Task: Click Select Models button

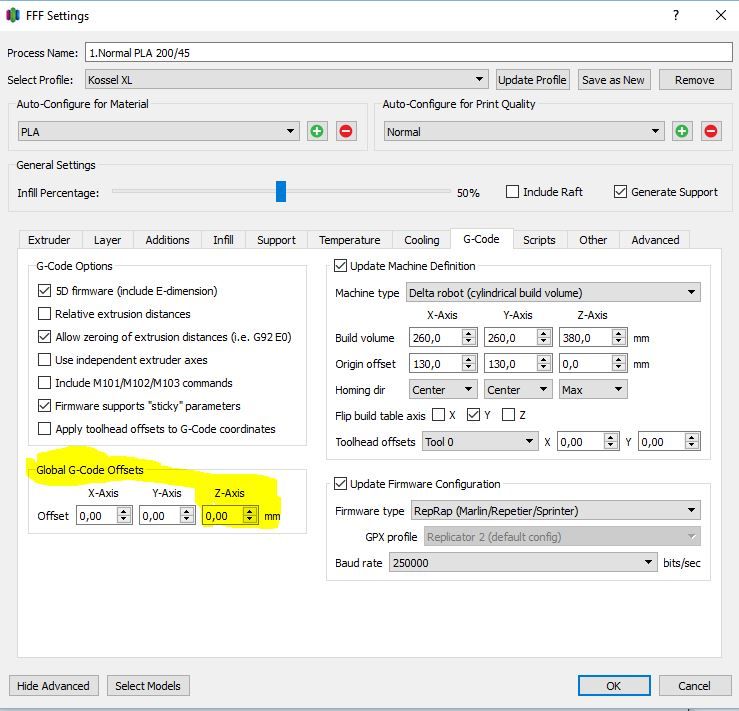Action: click(148, 686)
